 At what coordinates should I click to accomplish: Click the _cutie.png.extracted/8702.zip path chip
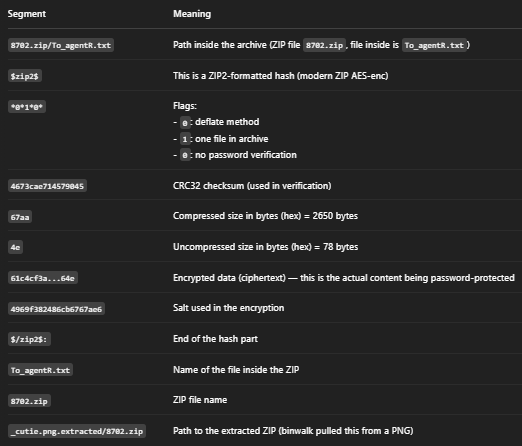pos(77,431)
